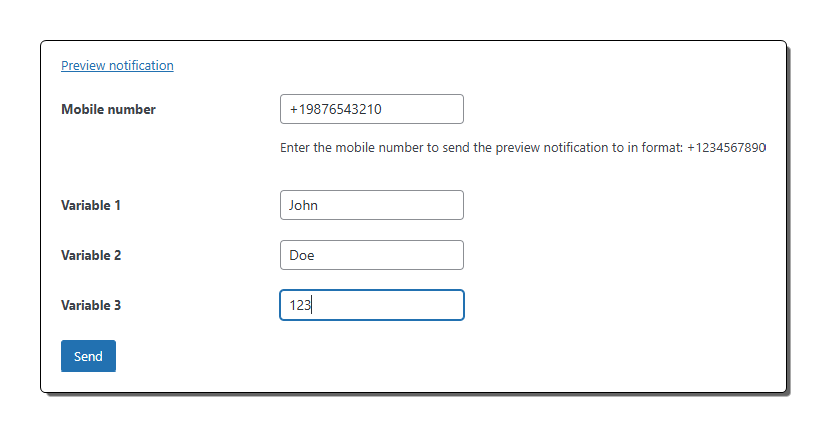Image resolution: width=826 pixels, height=432 pixels.
Task: Place cursor on the typed text "Doe"
Action: pos(302,256)
